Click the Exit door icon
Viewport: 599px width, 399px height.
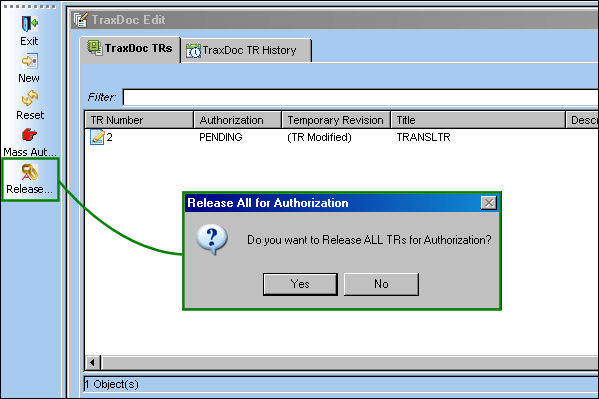[x=29, y=24]
